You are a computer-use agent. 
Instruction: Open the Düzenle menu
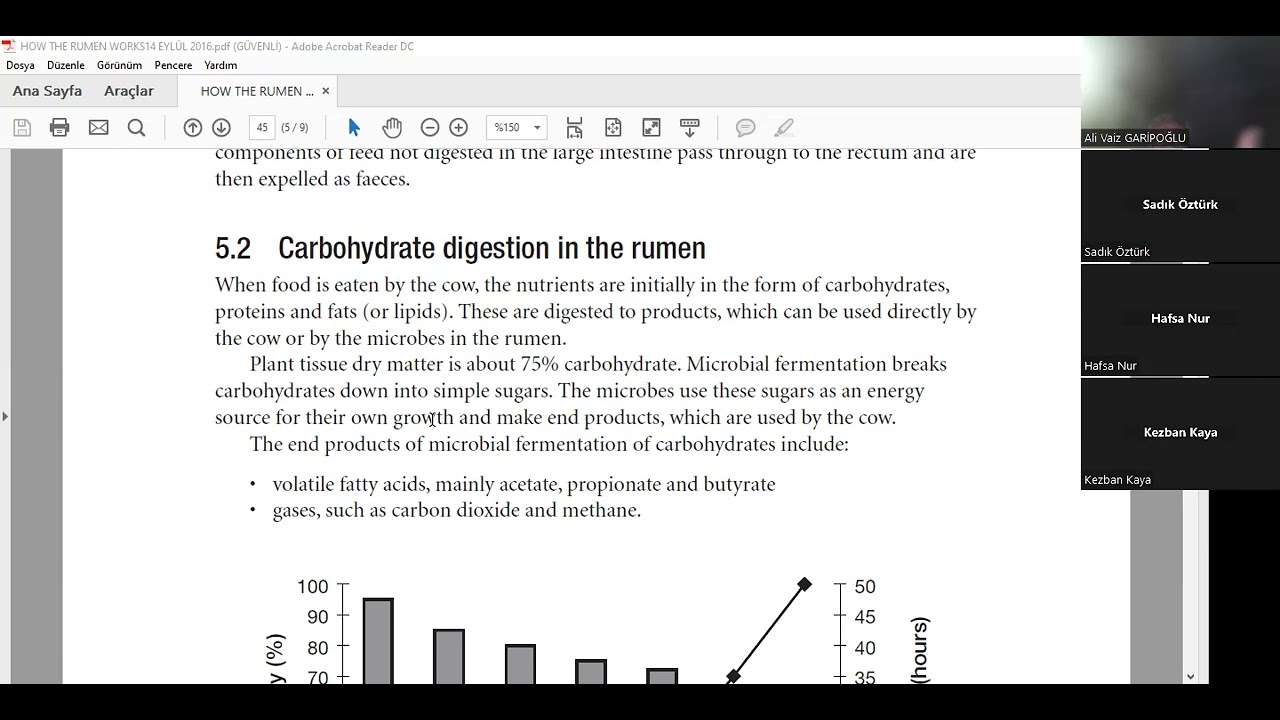click(x=66, y=65)
